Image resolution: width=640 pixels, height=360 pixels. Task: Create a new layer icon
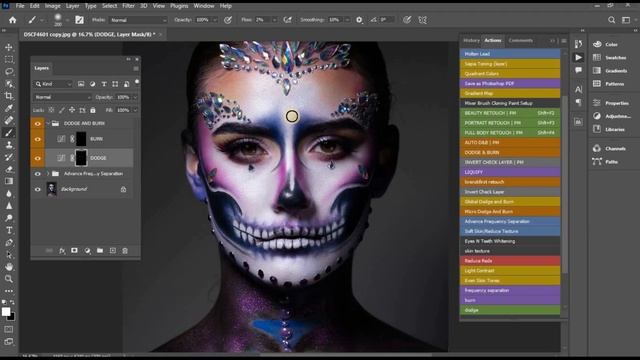pos(112,251)
